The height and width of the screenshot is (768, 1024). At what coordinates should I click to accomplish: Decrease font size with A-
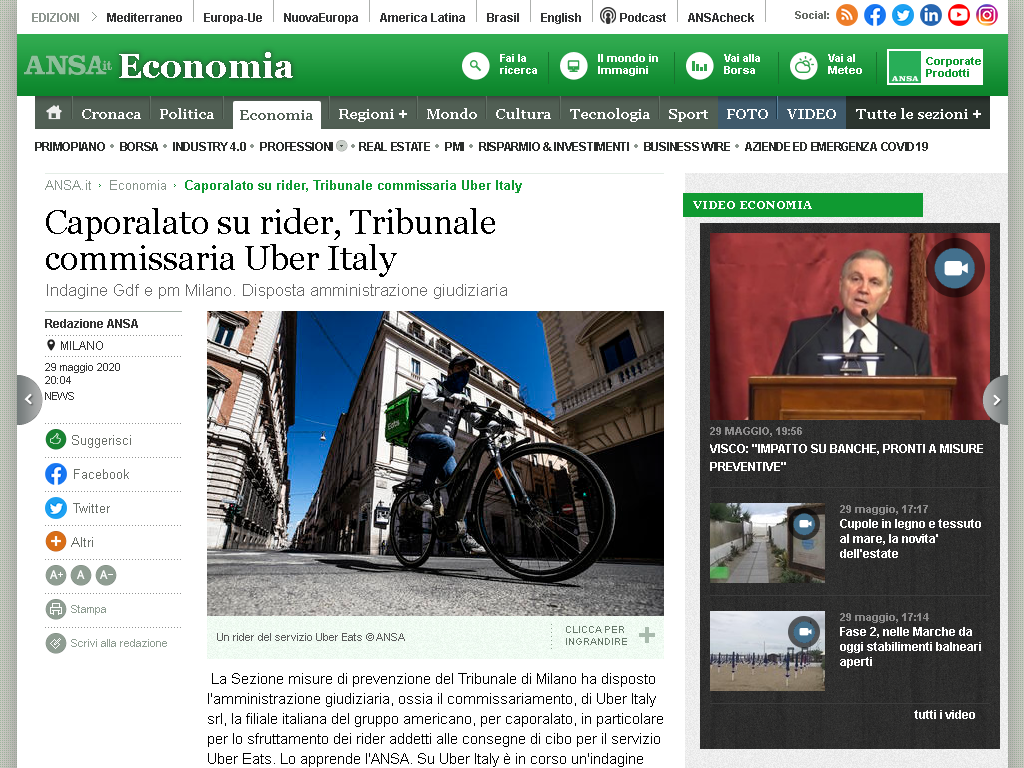click(x=106, y=575)
